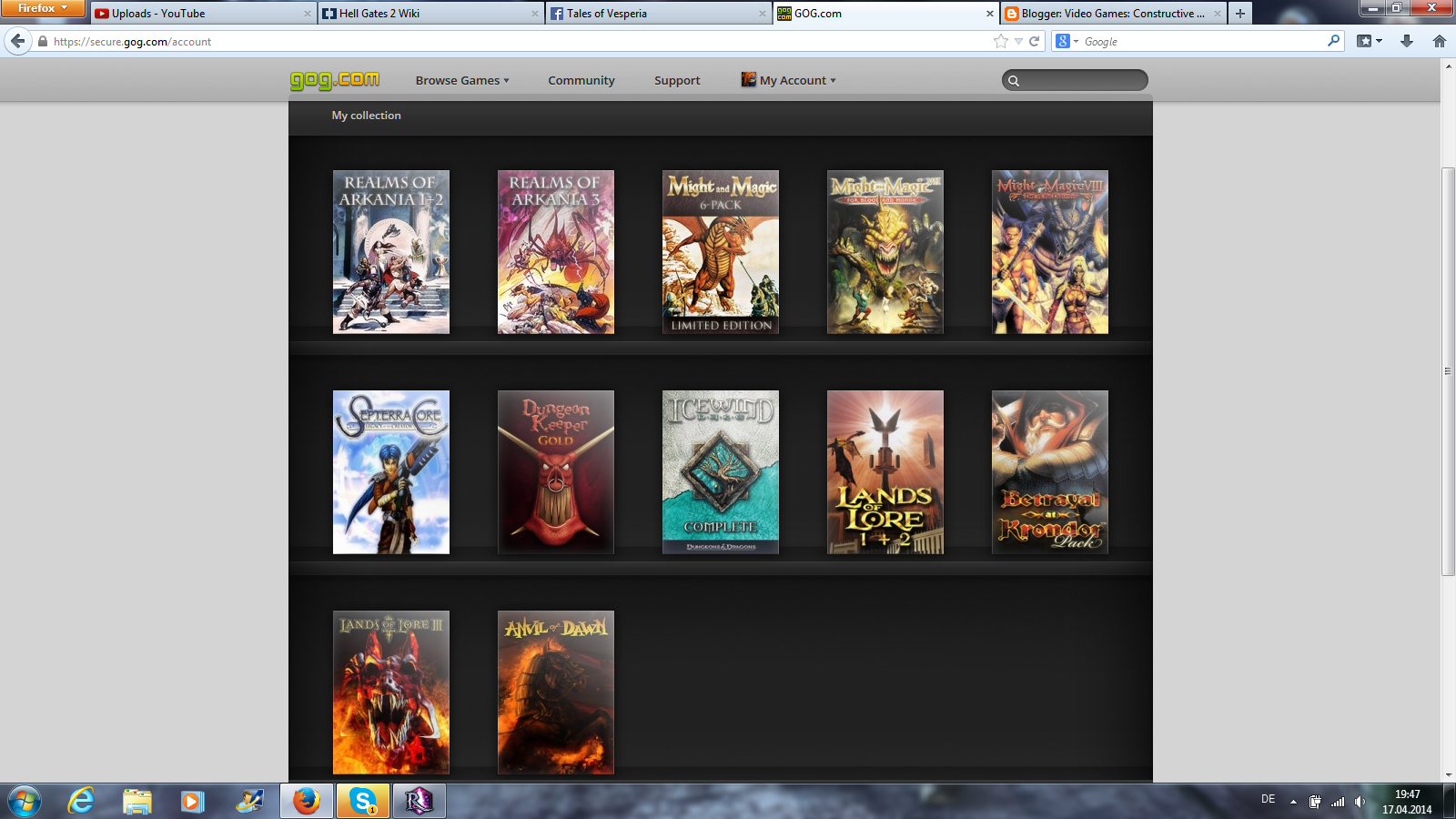This screenshot has width=1456, height=819.
Task: Click the magnifier in the Google search box
Action: tap(1333, 41)
